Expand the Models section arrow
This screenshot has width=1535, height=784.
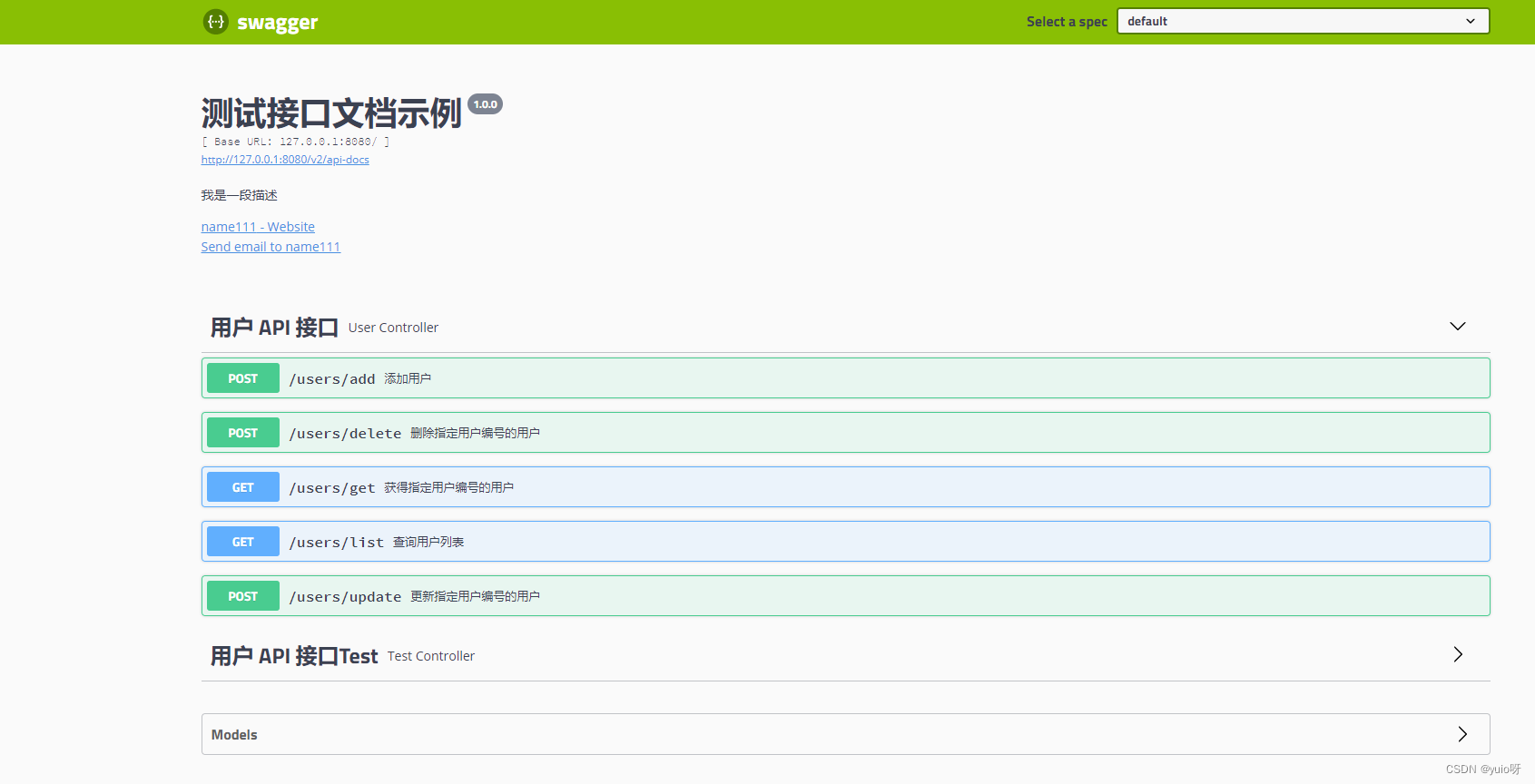tap(1462, 734)
